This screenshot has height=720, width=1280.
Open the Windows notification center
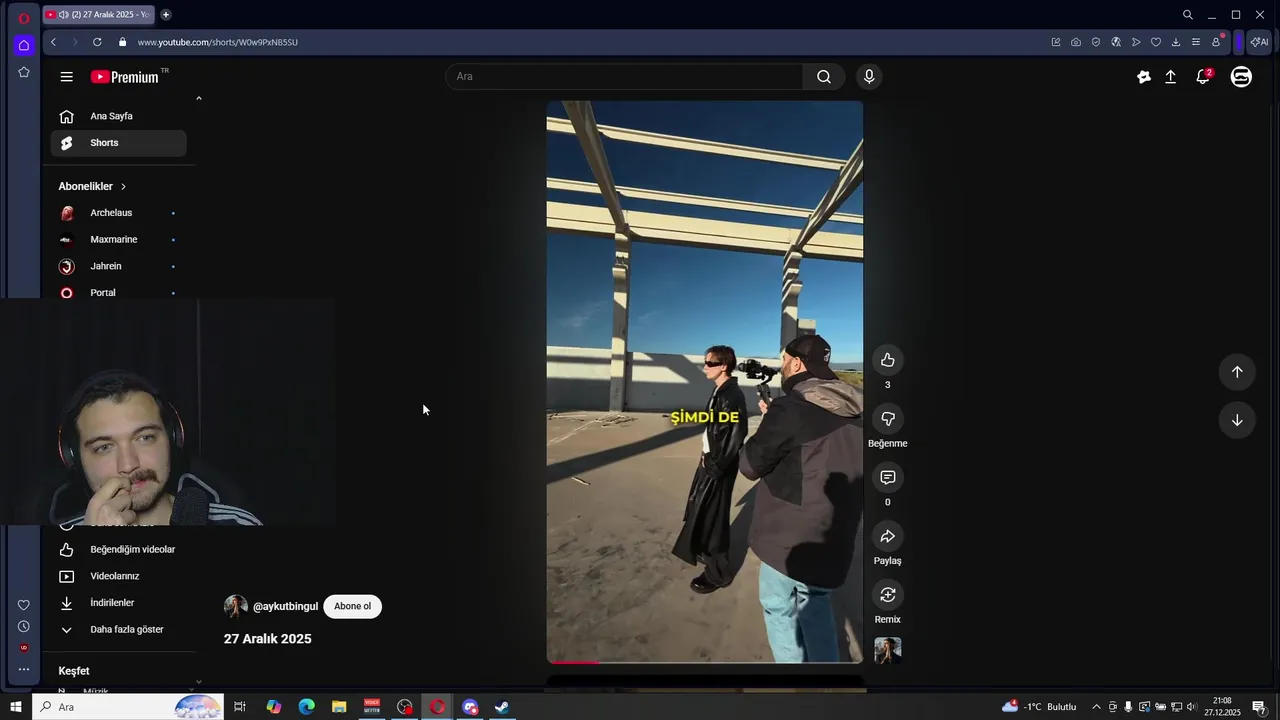[1259, 707]
